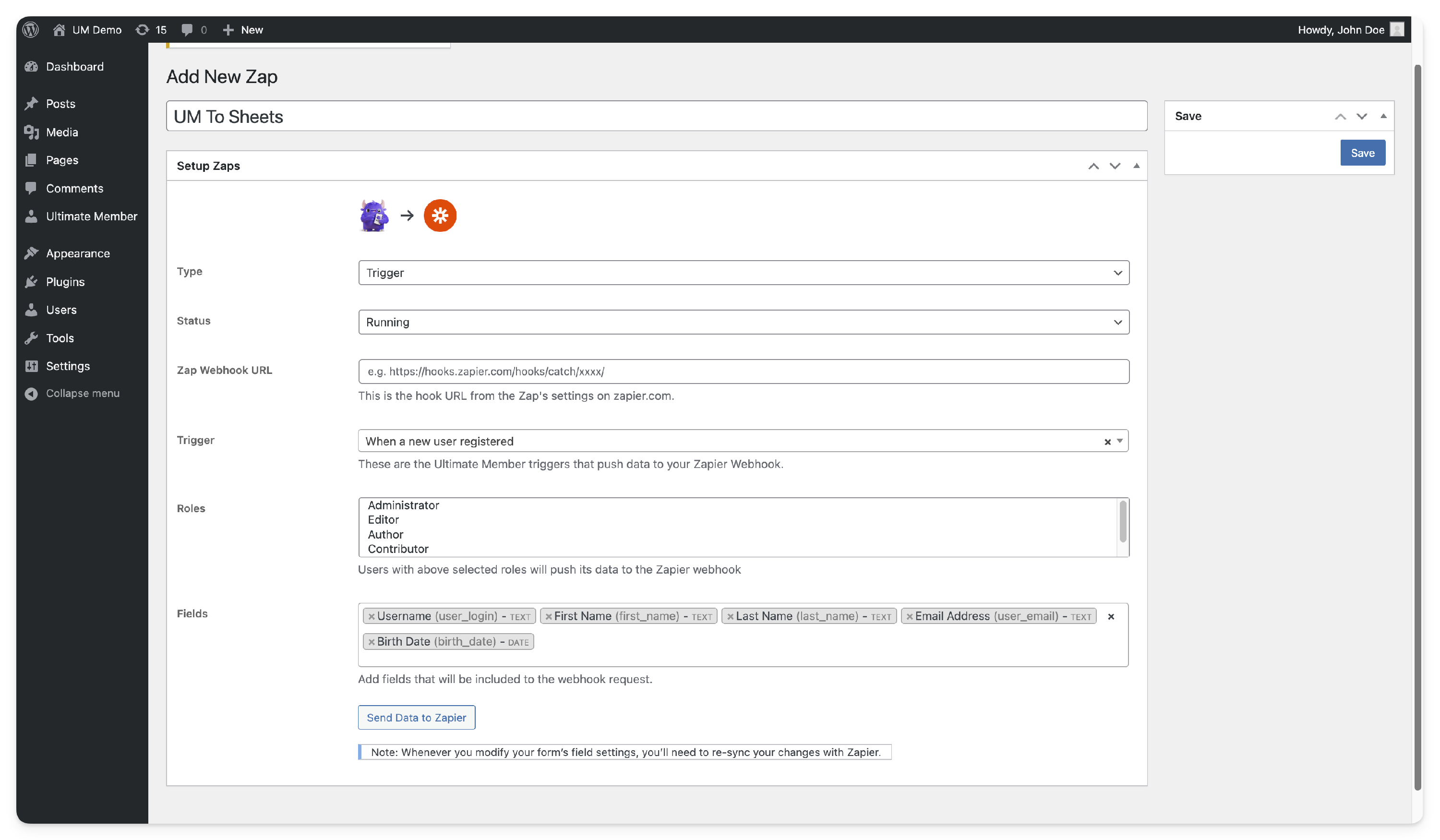The height and width of the screenshot is (840, 1440).
Task: Click the blue Save button
Action: tap(1362, 153)
